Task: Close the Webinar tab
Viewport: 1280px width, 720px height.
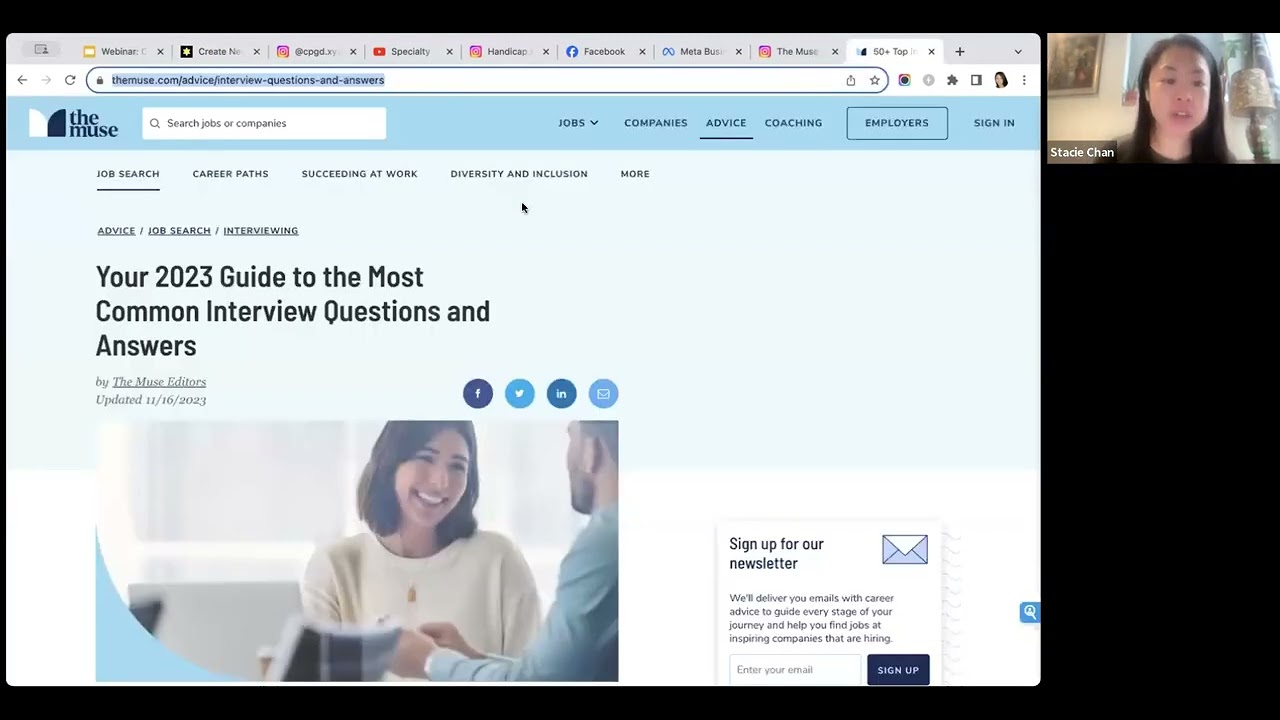Action: [160, 52]
